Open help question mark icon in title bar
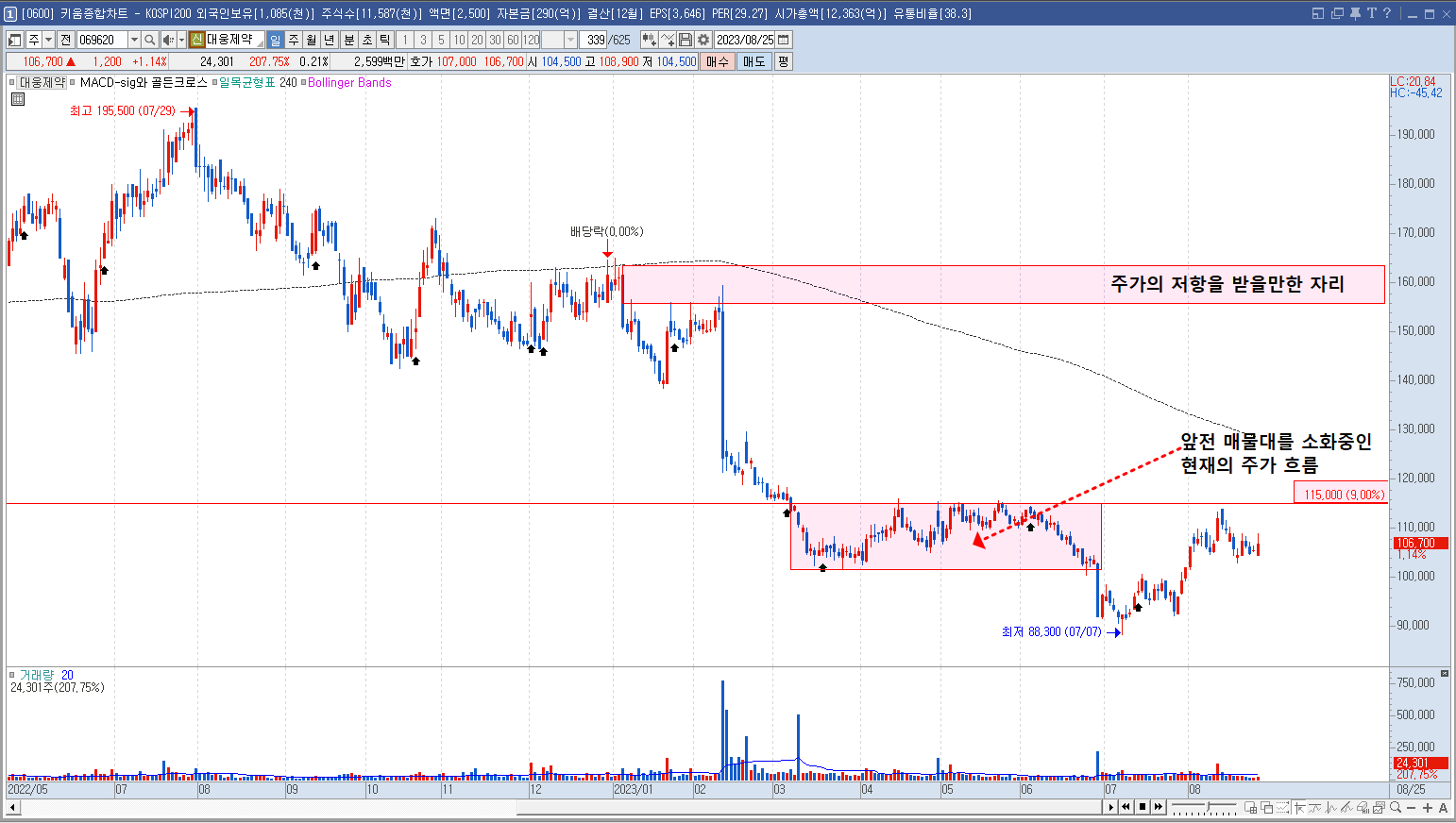Viewport: 1456px width, 823px height. point(1386,13)
